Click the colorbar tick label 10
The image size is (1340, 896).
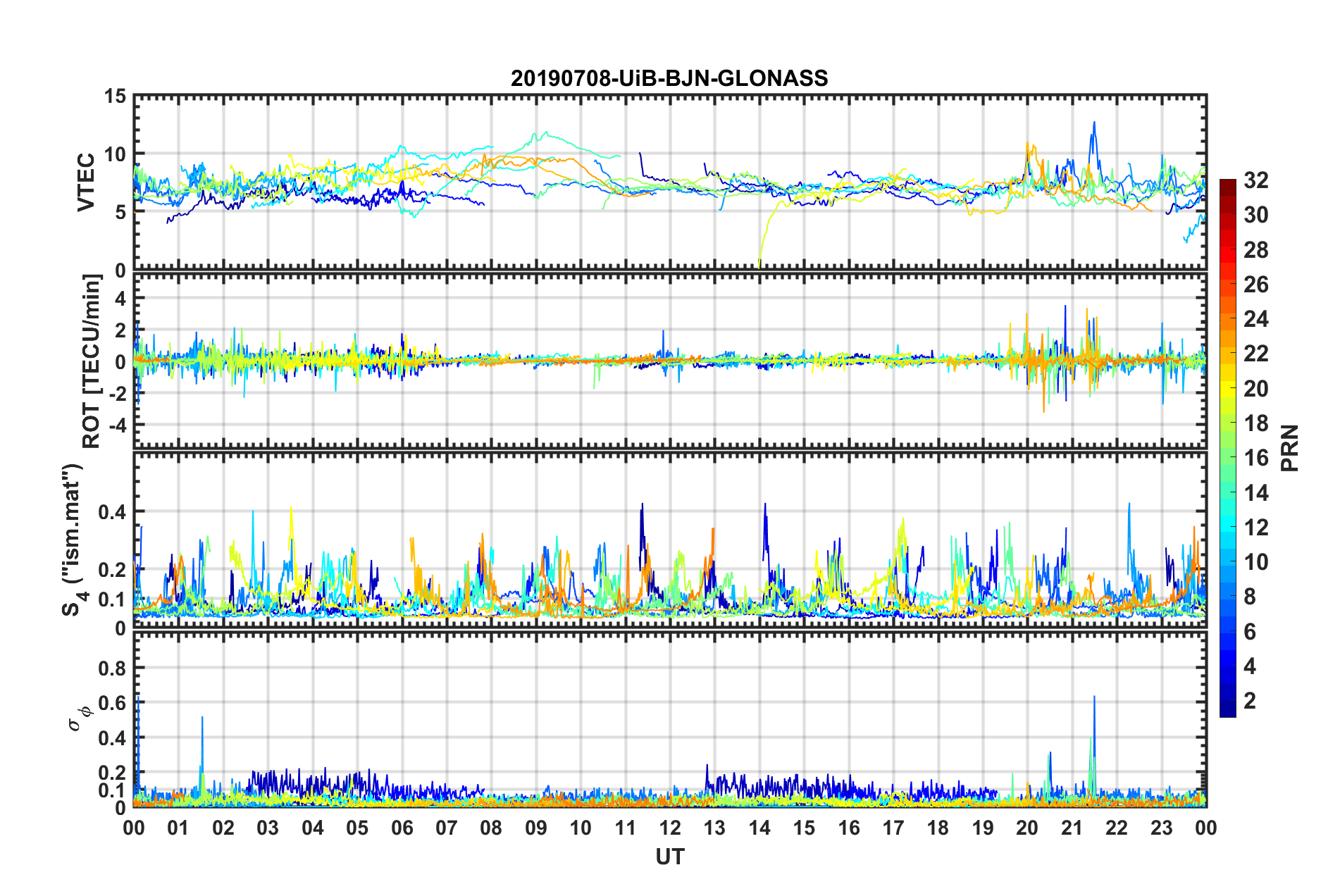coord(1256,561)
